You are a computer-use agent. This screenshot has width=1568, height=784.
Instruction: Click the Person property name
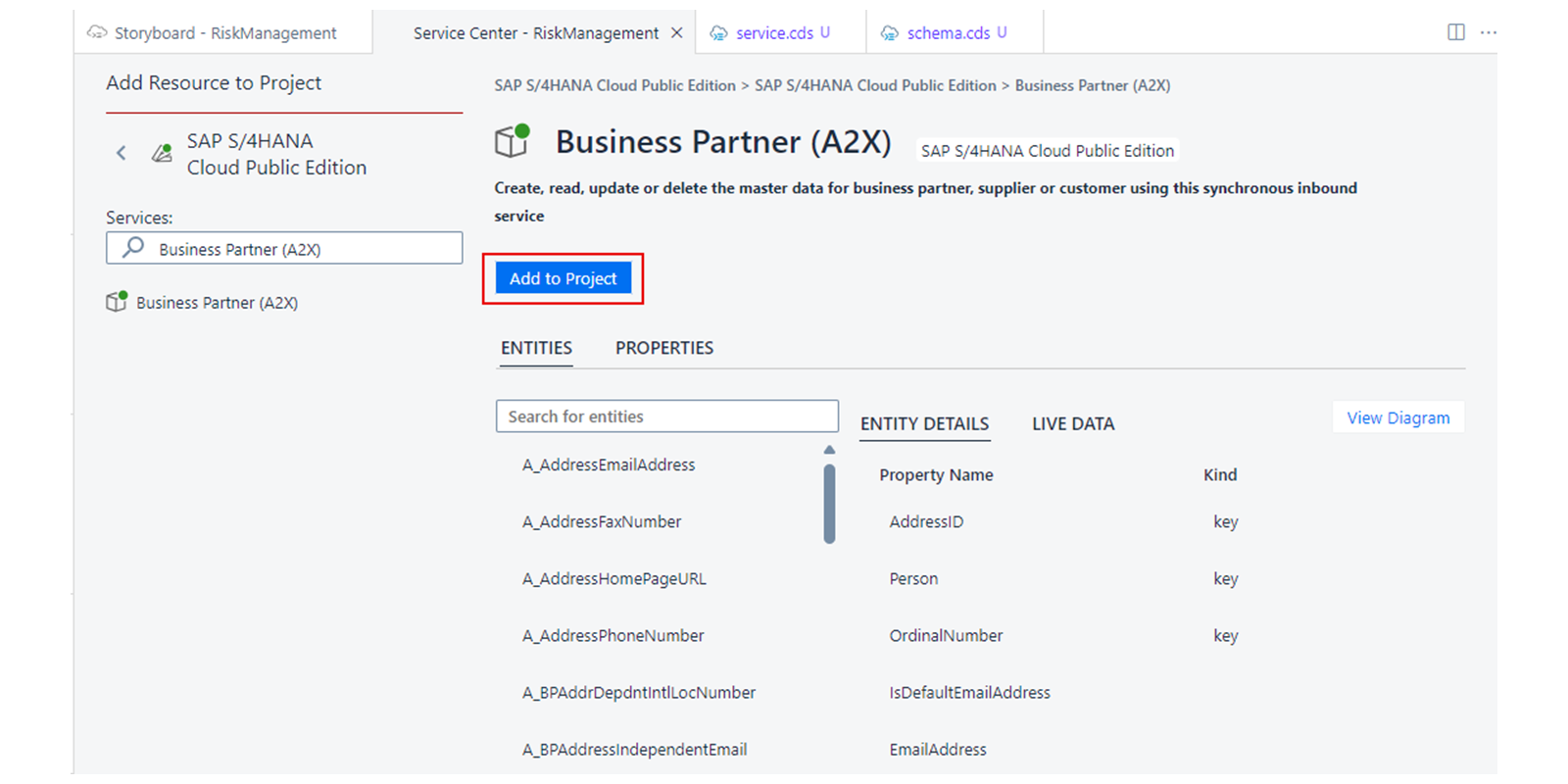[913, 578]
